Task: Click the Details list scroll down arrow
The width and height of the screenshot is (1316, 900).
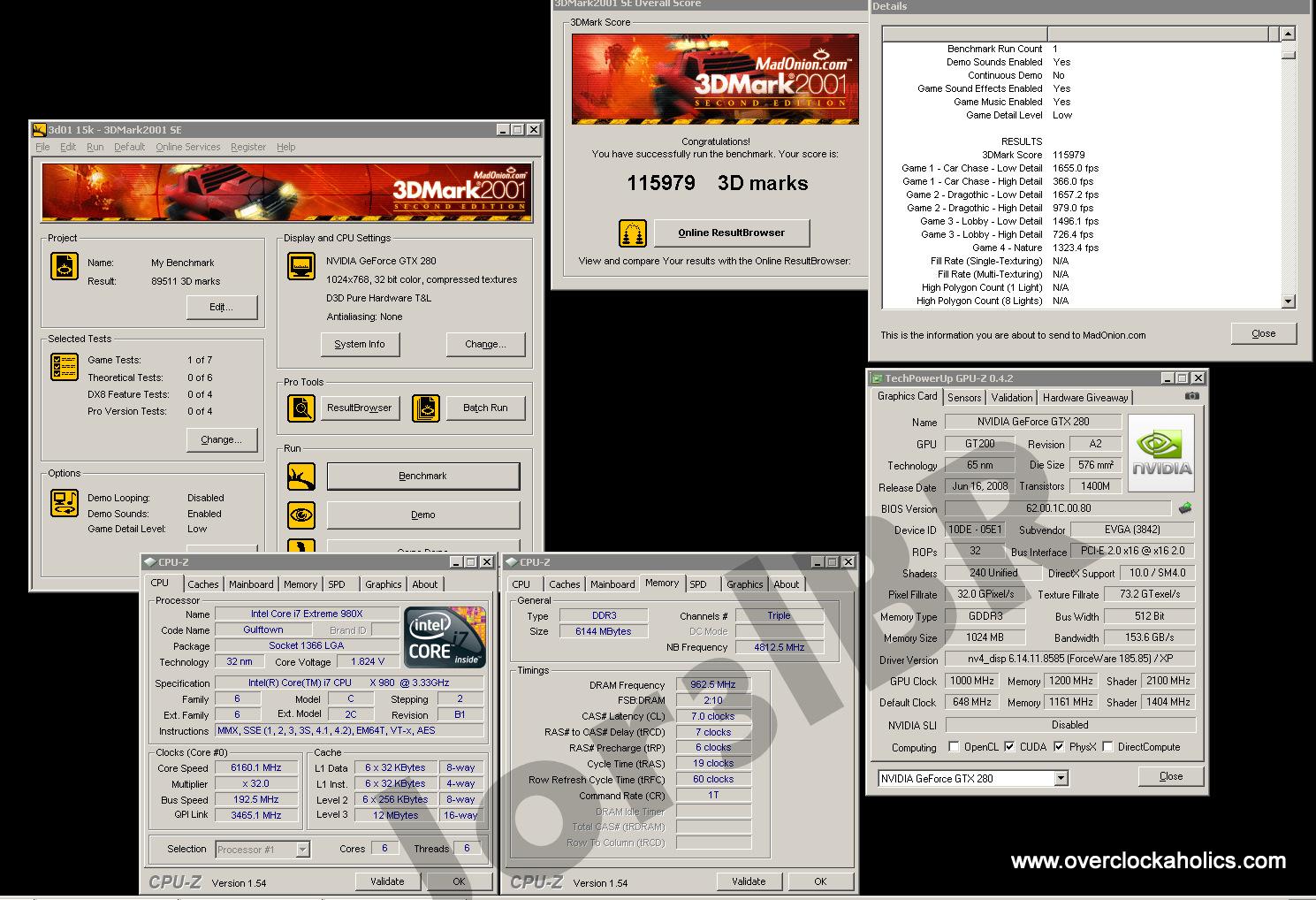Action: (1288, 301)
